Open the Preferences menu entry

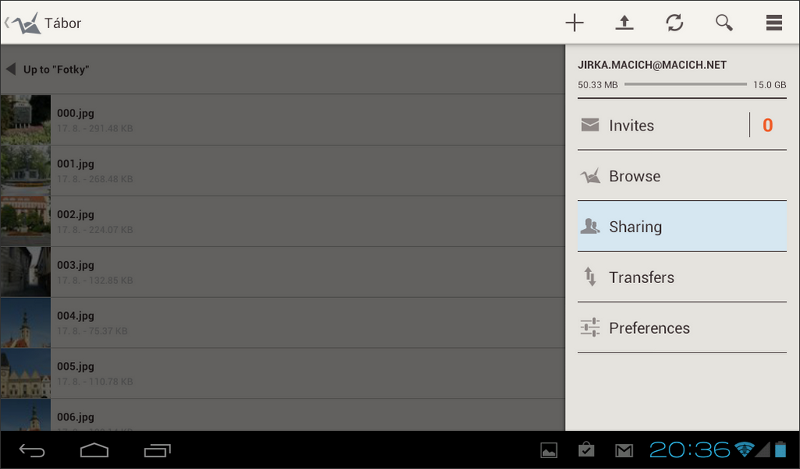pyautogui.click(x=682, y=327)
